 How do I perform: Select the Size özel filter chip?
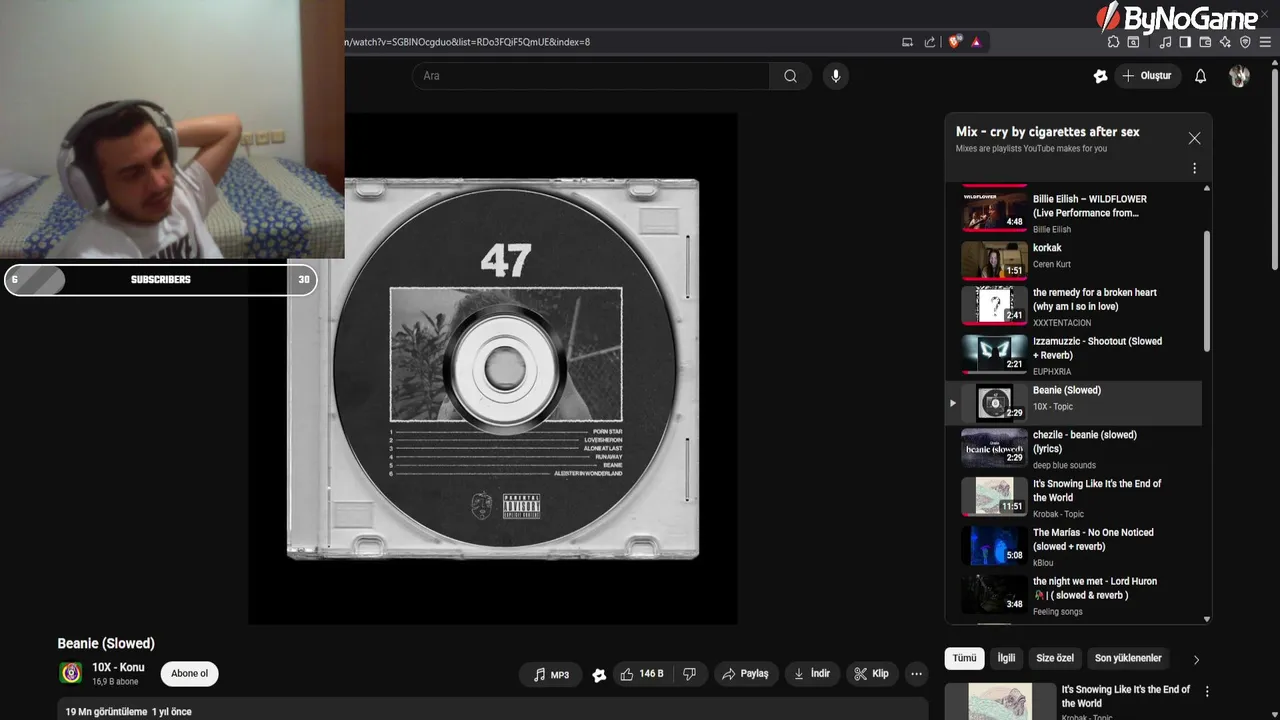[1055, 658]
